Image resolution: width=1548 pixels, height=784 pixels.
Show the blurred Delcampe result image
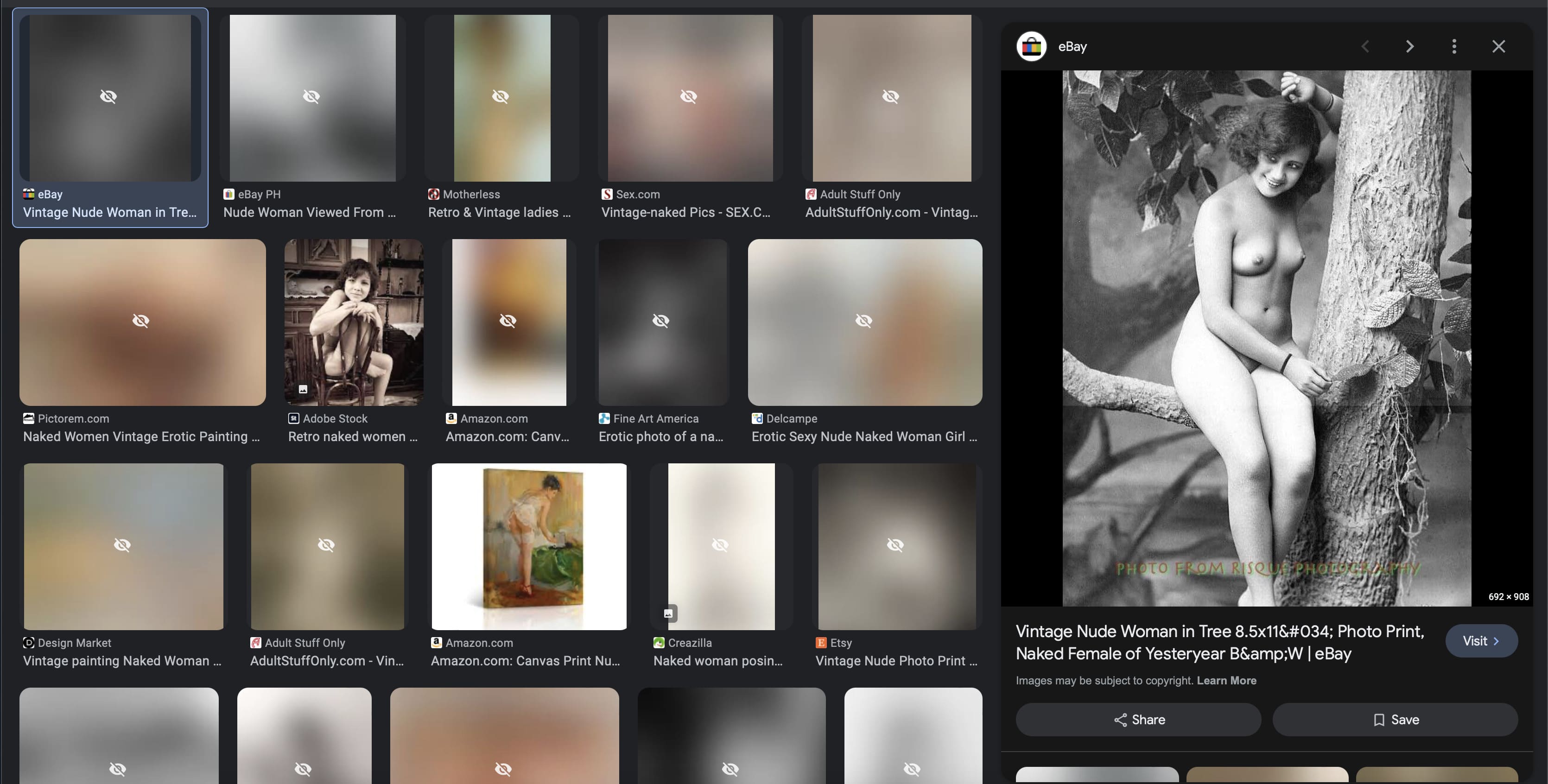[863, 321]
